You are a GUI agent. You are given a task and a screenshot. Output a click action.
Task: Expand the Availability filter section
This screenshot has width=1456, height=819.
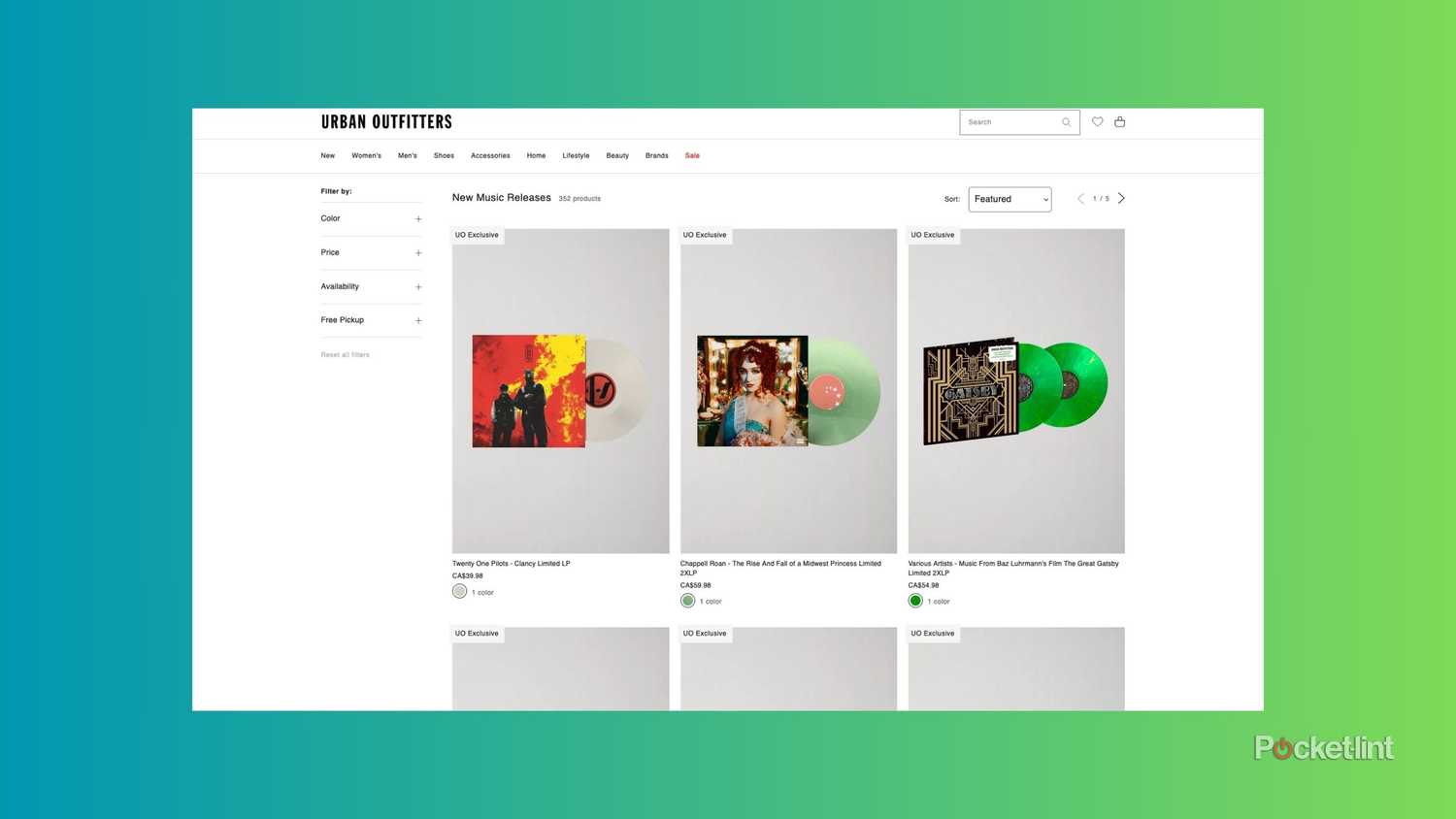click(x=417, y=286)
